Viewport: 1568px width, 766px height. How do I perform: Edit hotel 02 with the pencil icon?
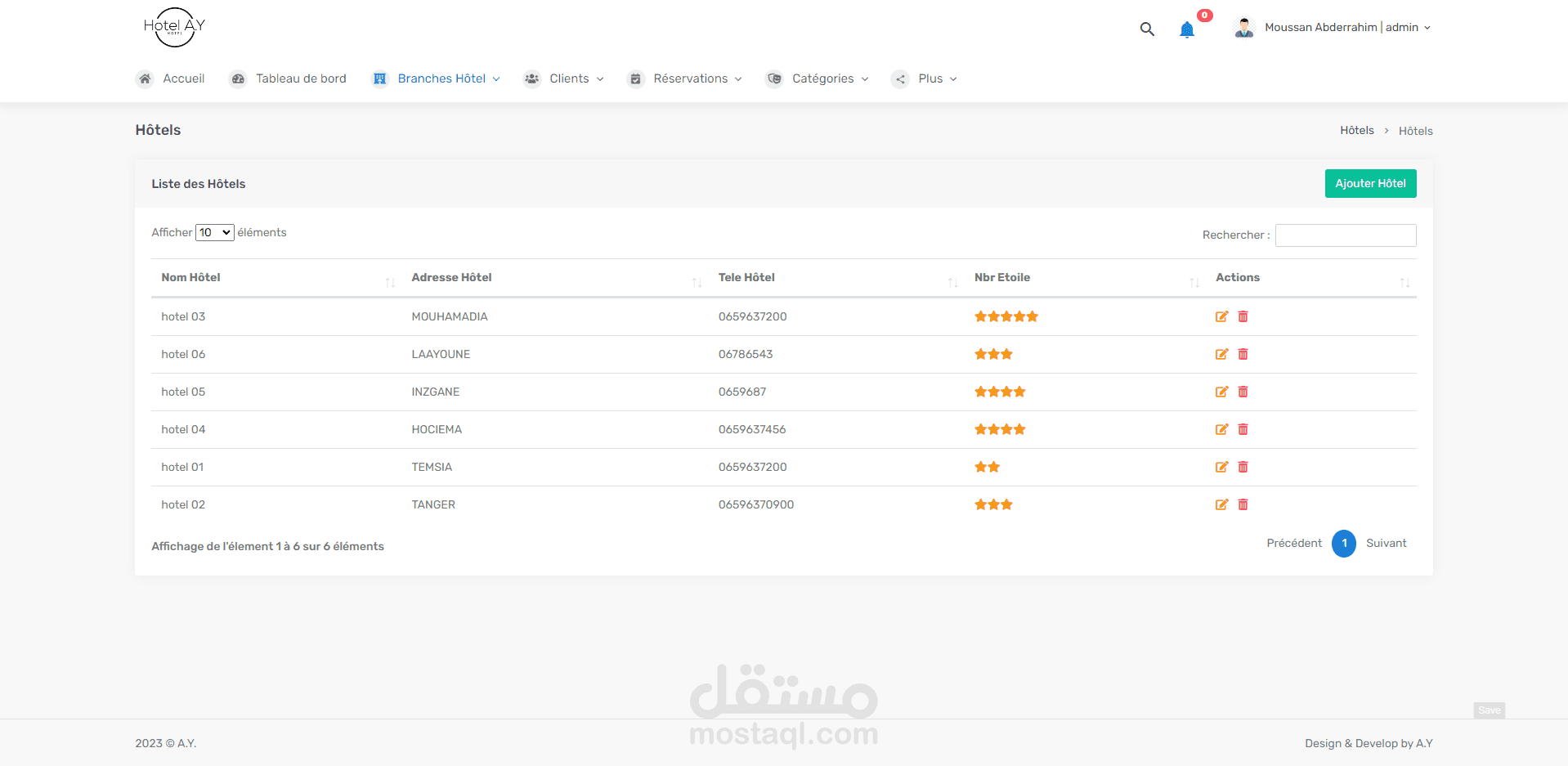point(1221,504)
